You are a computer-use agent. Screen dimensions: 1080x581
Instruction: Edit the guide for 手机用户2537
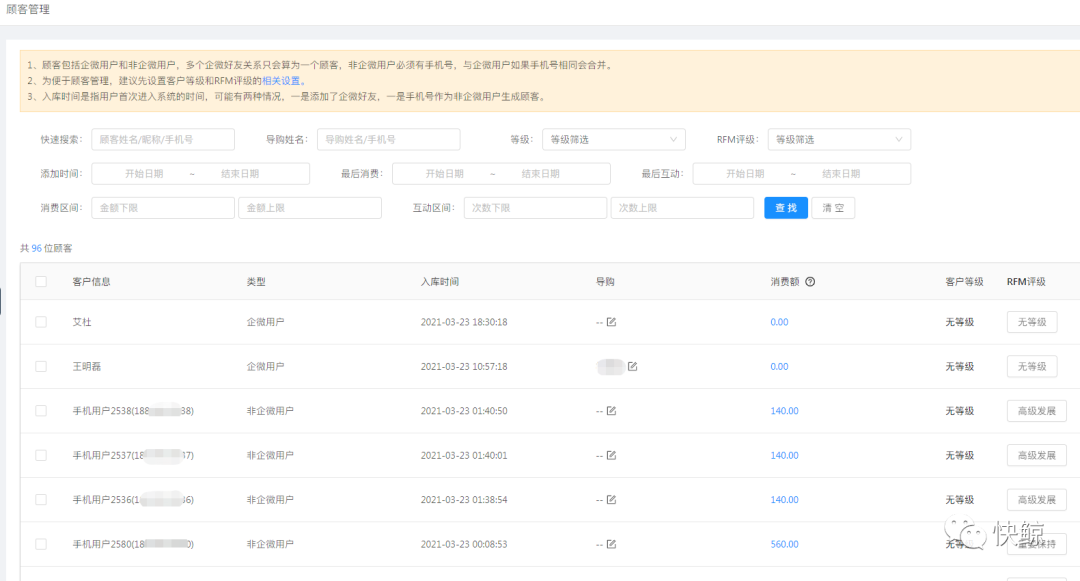[611, 455]
